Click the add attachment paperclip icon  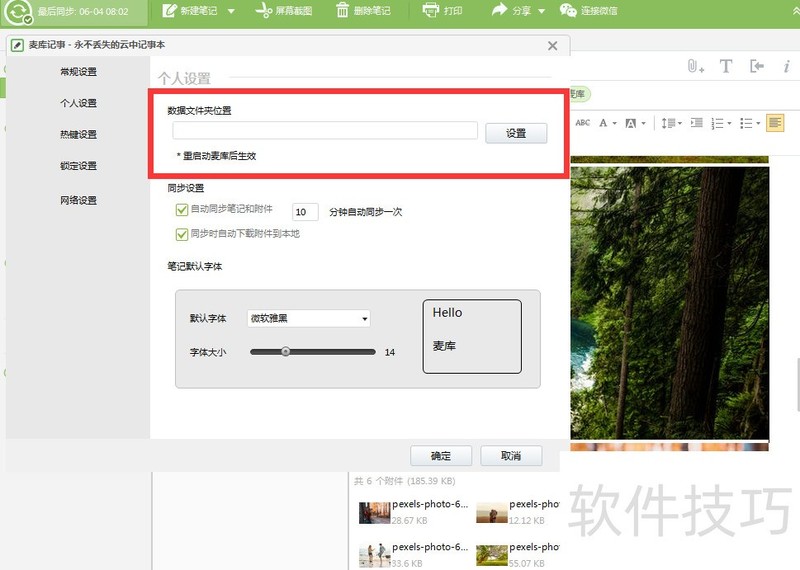695,66
